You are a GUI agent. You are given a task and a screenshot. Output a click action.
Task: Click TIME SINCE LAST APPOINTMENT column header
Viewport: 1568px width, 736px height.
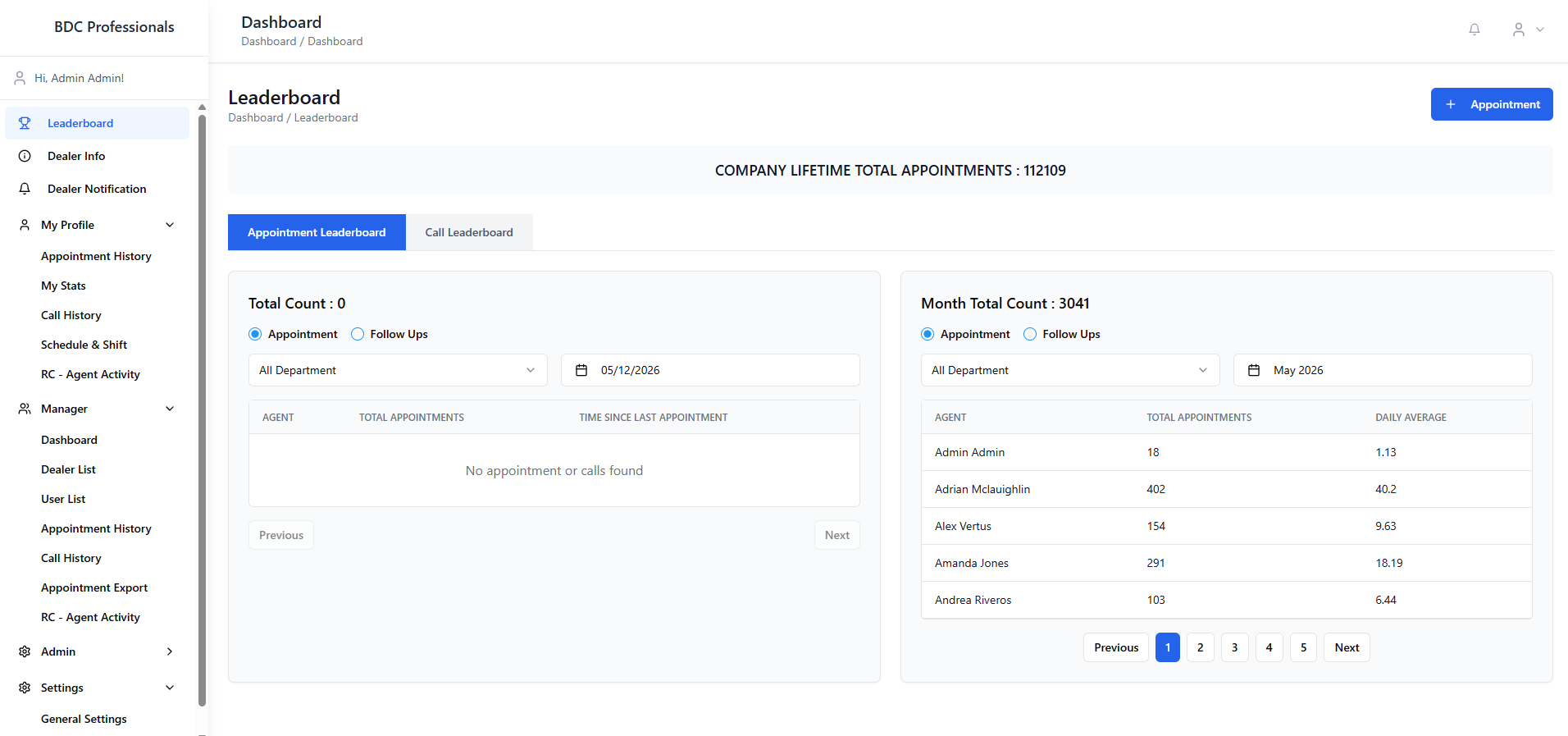[653, 418]
